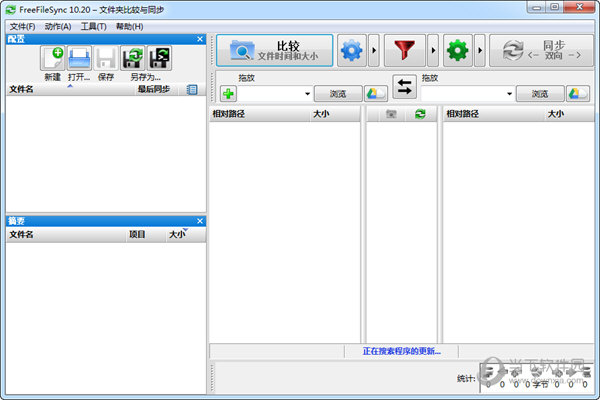The image size is (600, 400).
Task: Expand arrow next to green gear
Action: point(480,51)
